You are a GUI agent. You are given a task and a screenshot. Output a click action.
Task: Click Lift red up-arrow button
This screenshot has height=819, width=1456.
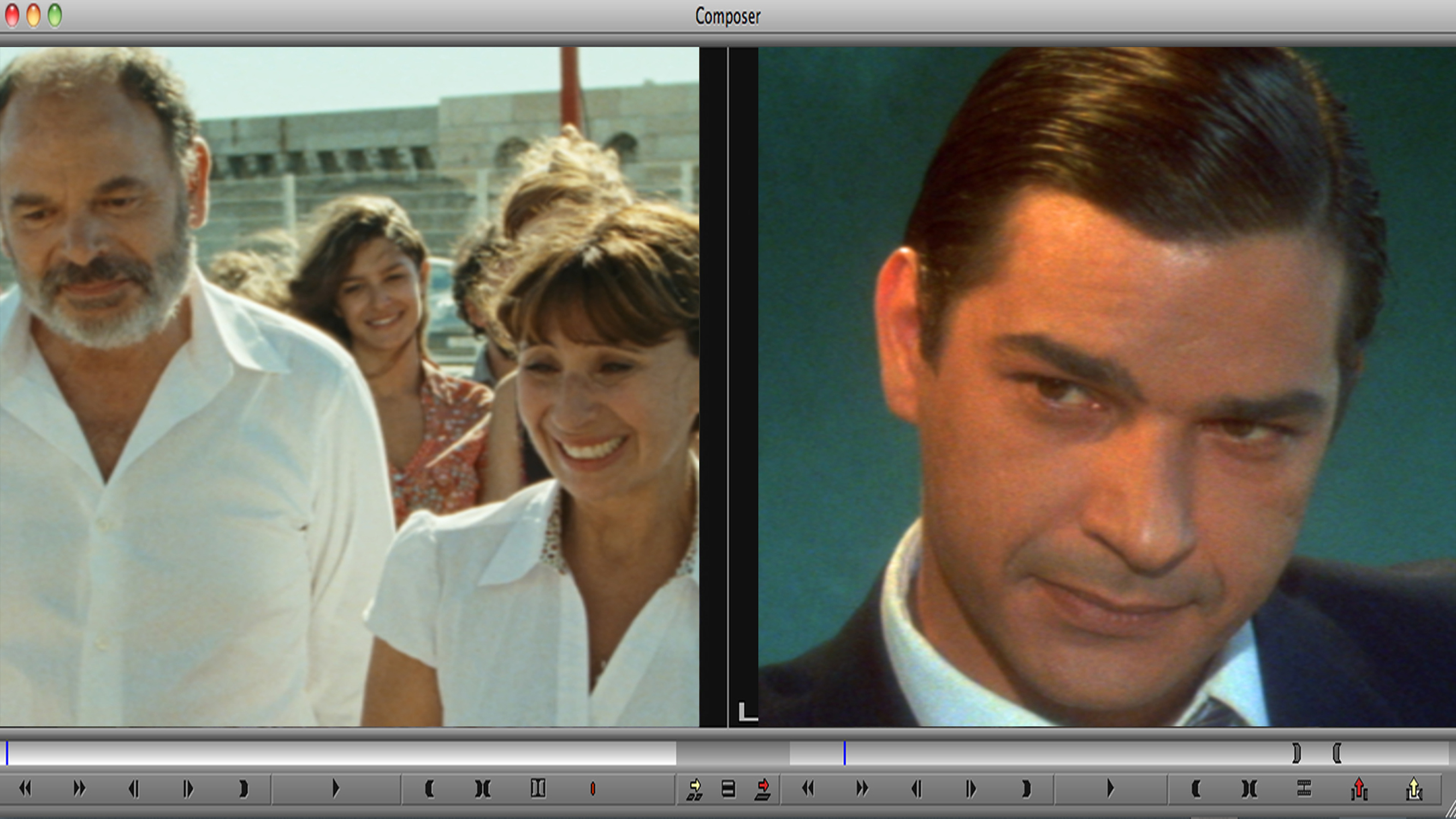(x=1359, y=788)
